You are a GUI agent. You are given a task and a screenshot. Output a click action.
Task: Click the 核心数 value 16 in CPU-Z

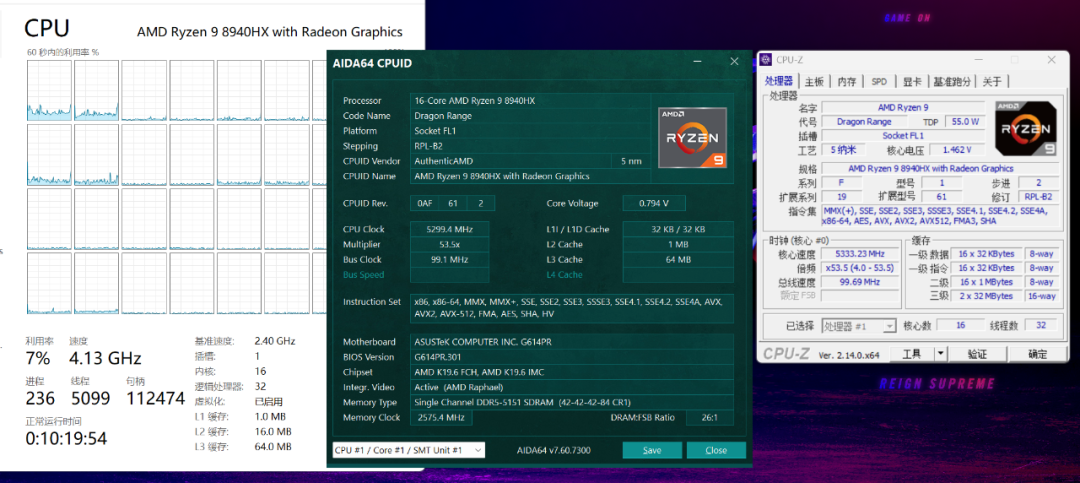click(x=960, y=325)
